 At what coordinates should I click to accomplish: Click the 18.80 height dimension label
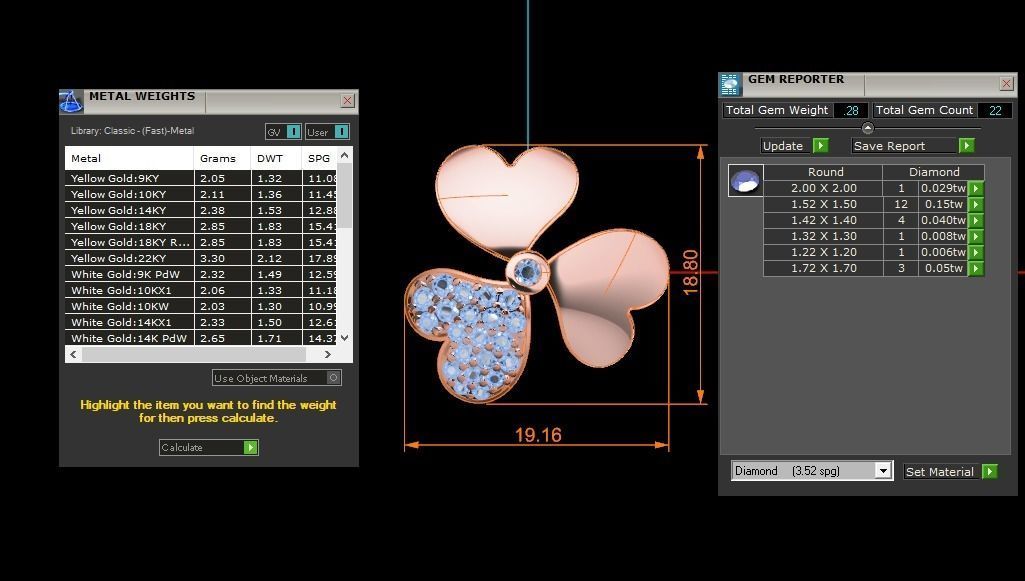(690, 273)
